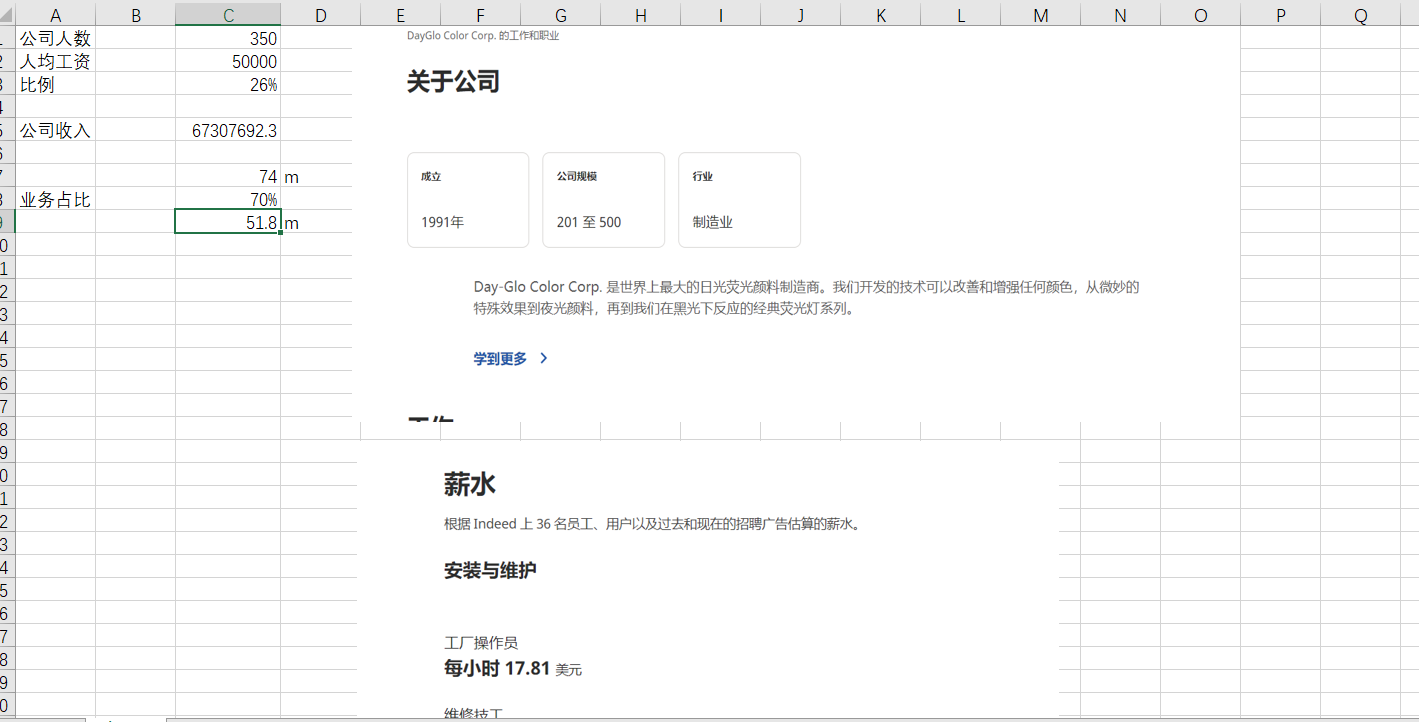Select the m cell next to 74
Image resolution: width=1419 pixels, height=722 pixels.
pos(316,176)
